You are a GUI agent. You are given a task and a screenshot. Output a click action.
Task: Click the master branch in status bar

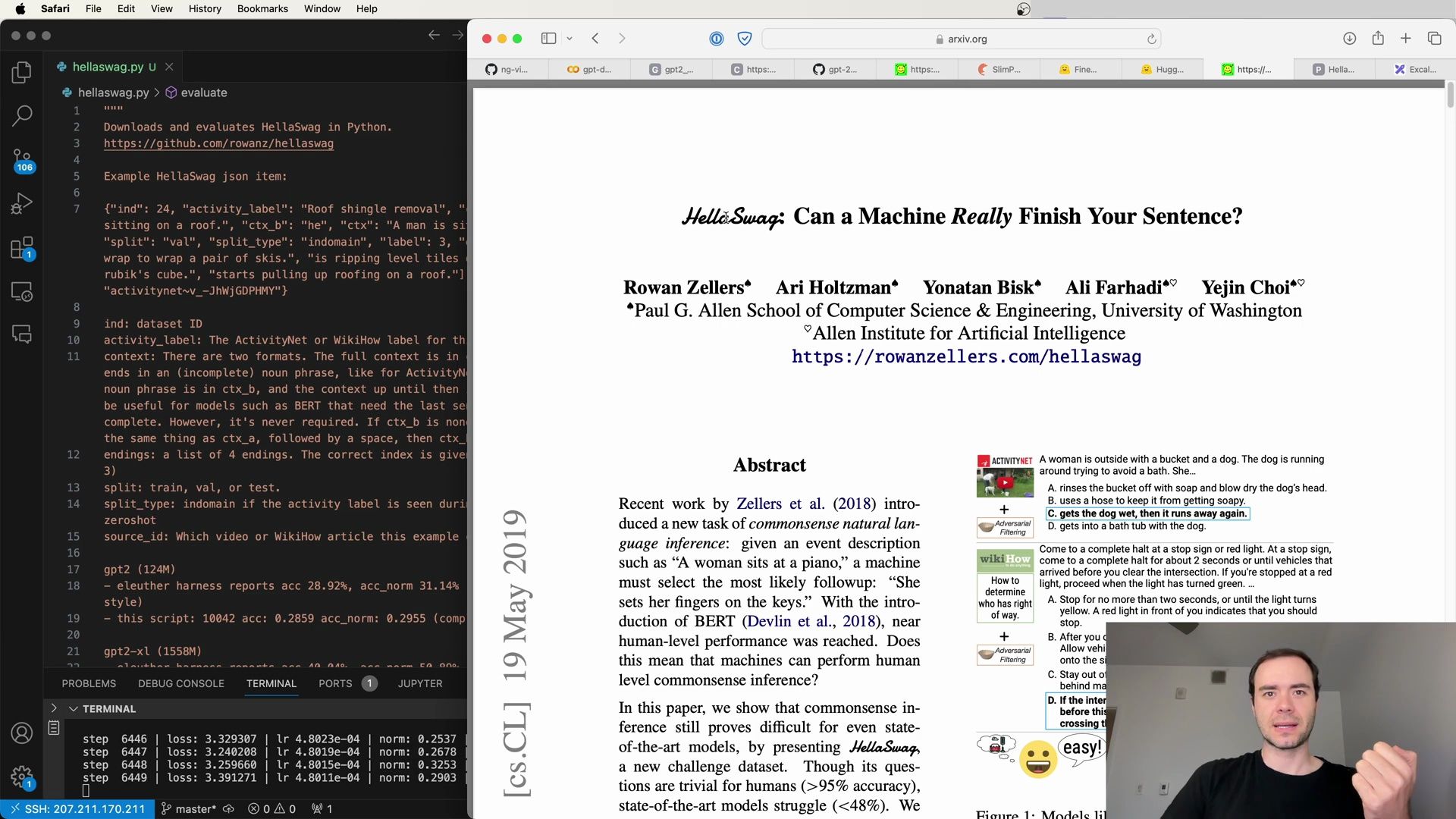click(189, 809)
